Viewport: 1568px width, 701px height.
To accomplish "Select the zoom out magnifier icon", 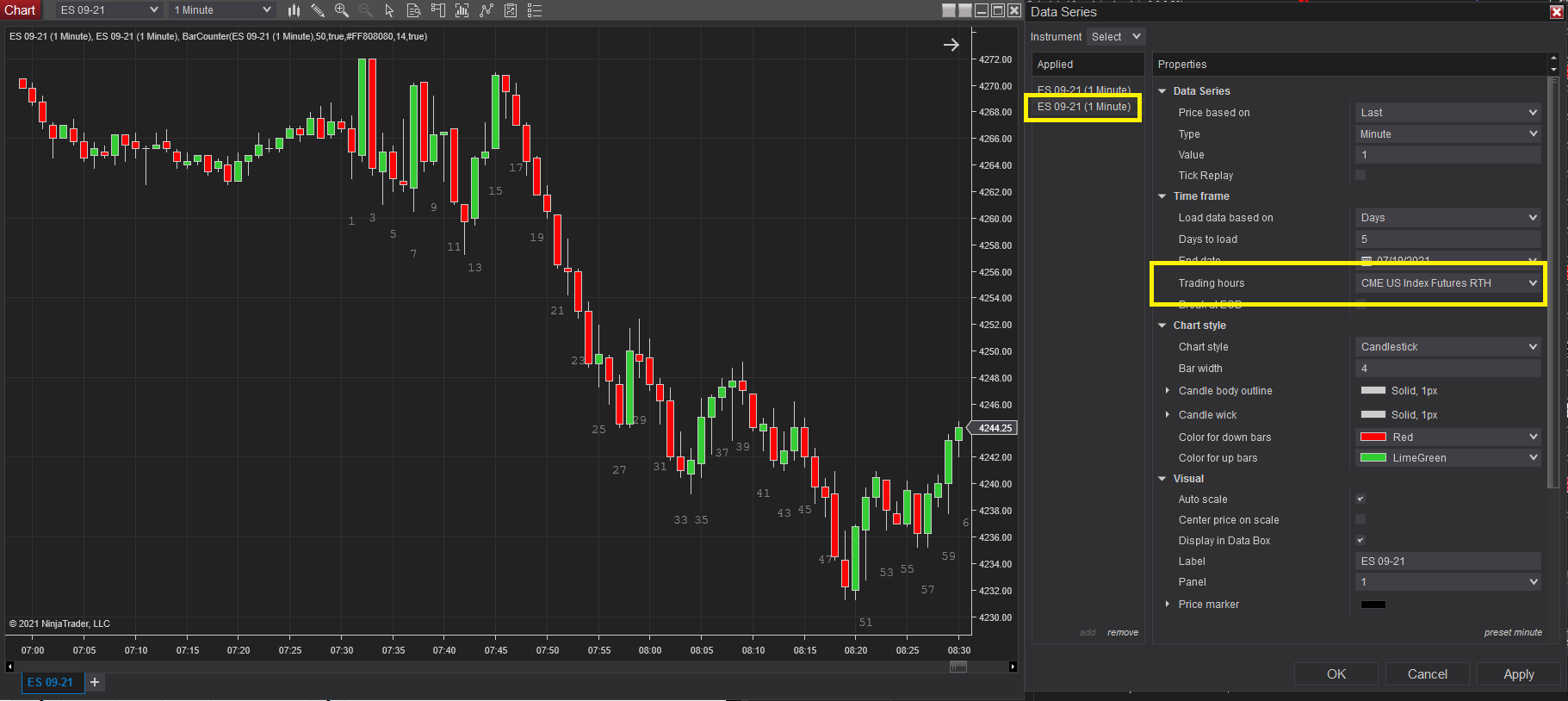I will [x=366, y=10].
